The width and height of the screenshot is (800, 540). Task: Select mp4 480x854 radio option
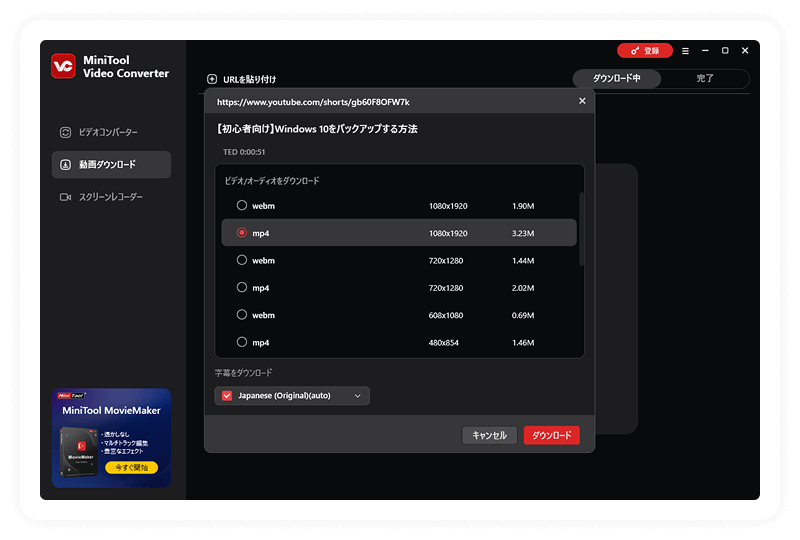pyautogui.click(x=242, y=342)
